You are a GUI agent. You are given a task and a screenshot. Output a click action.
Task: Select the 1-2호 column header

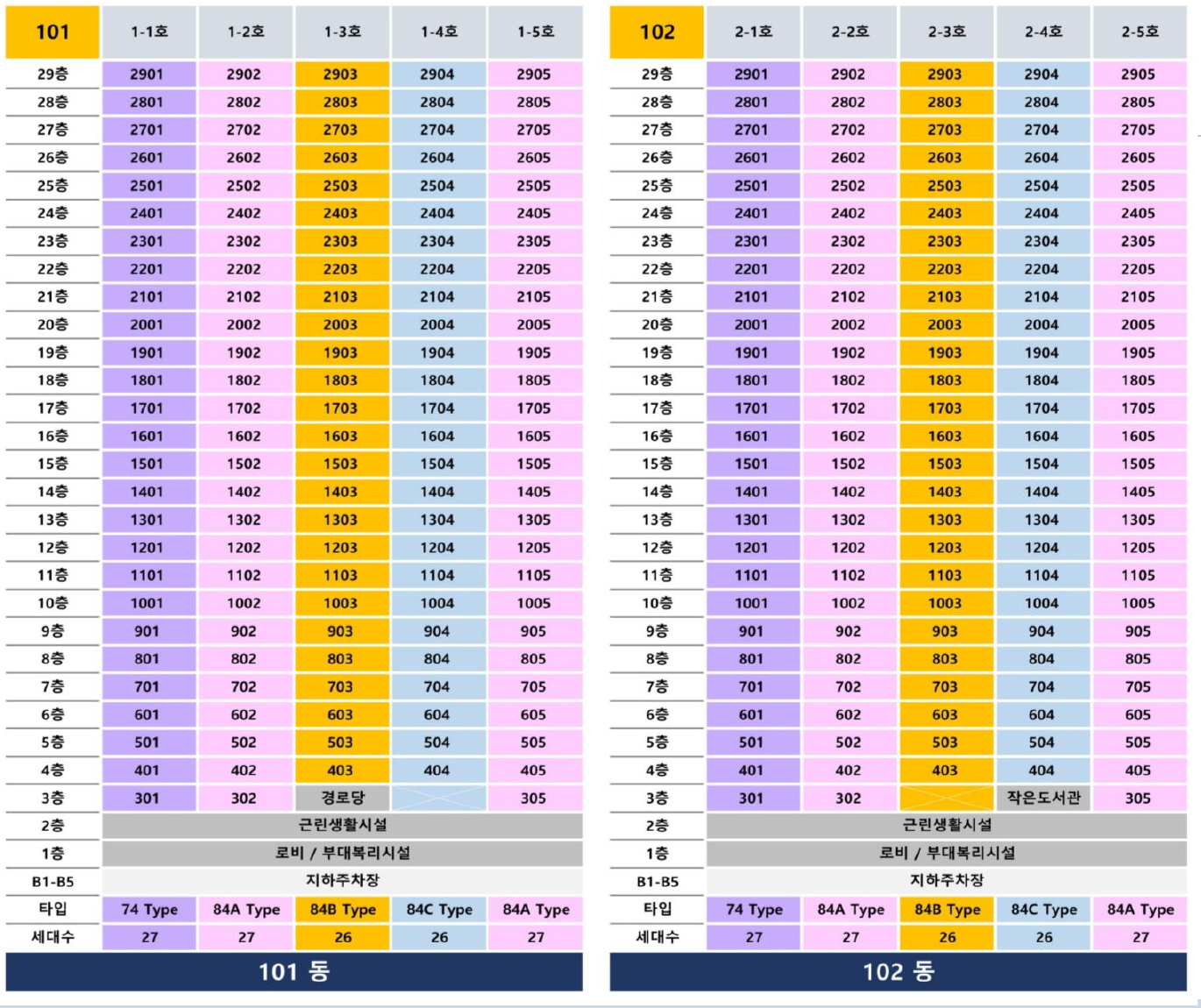245,32
